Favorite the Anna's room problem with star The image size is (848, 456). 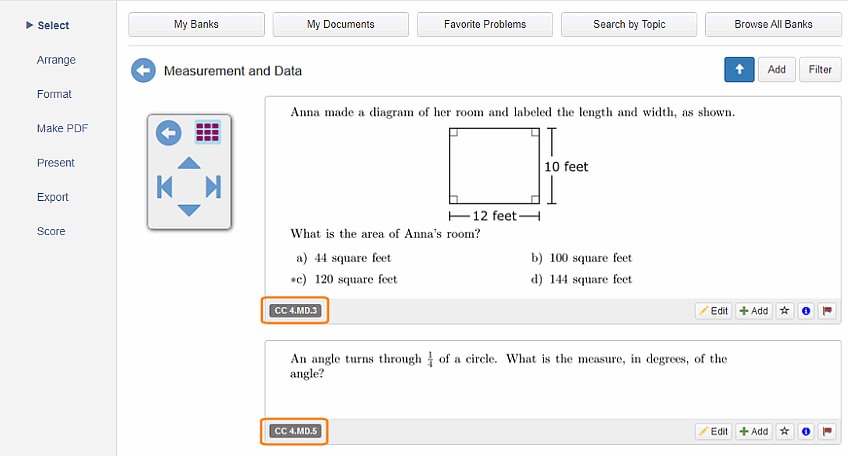[784, 310]
